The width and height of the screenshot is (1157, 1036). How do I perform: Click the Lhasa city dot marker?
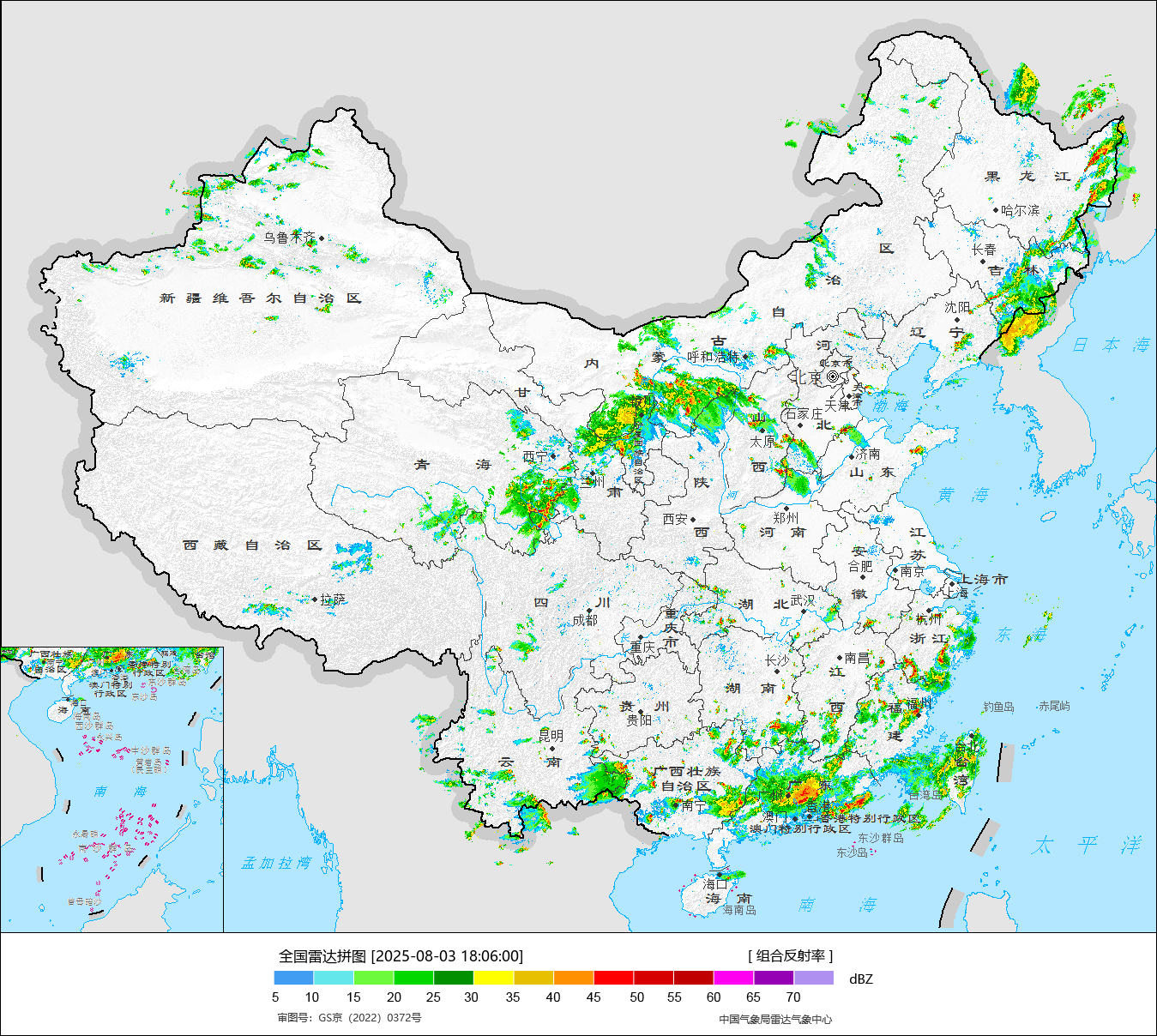(315, 599)
